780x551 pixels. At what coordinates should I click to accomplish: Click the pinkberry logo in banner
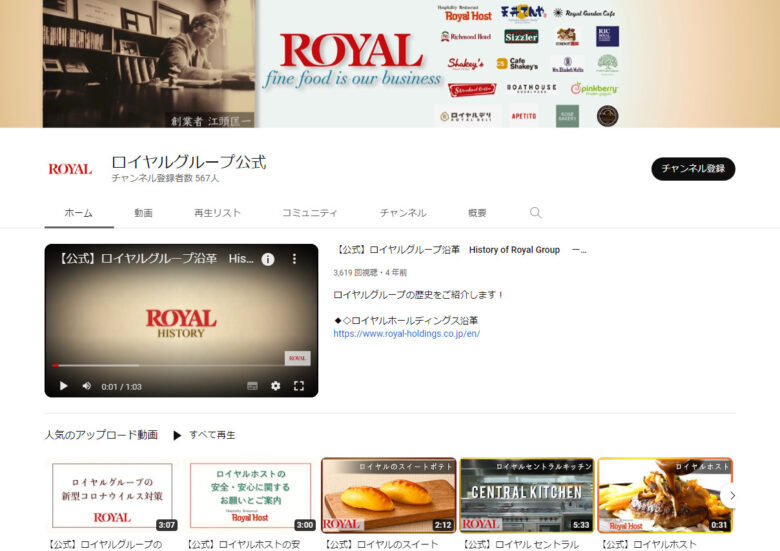(x=594, y=89)
